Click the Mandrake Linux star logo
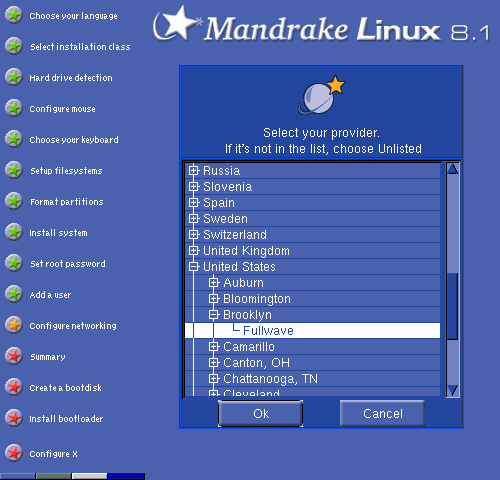The height and width of the screenshot is (480, 500). (176, 23)
